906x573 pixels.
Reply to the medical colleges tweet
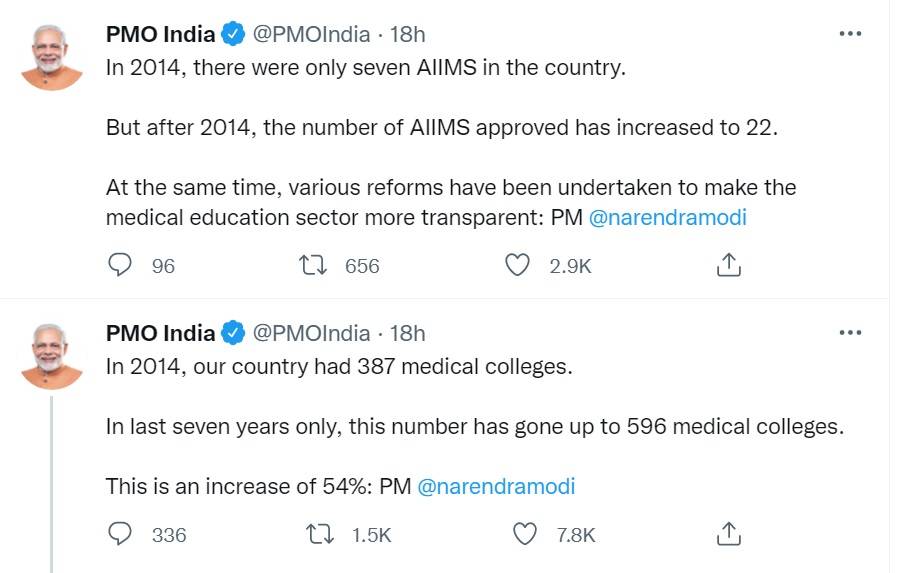(120, 534)
